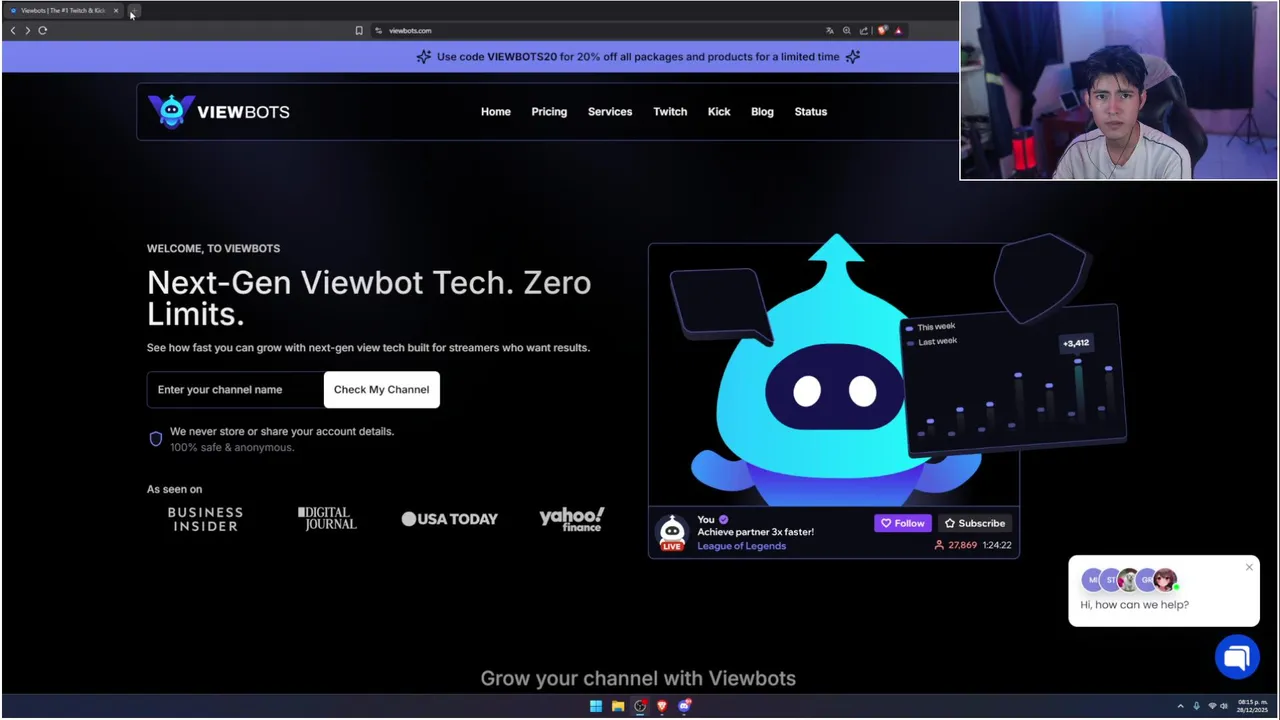Viewport: 1280px width, 720px height.
Task: Click the Check My Channel button
Action: pyautogui.click(x=381, y=390)
